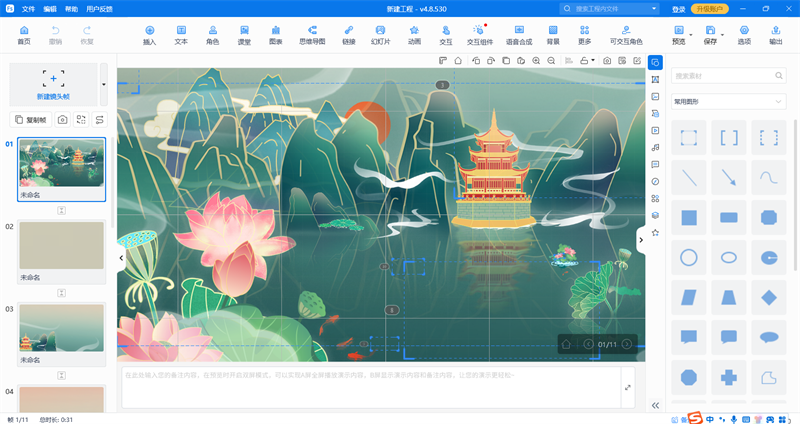Collapse the sidebar with double chevron
Screen dimensions: 800x424
tap(656, 405)
